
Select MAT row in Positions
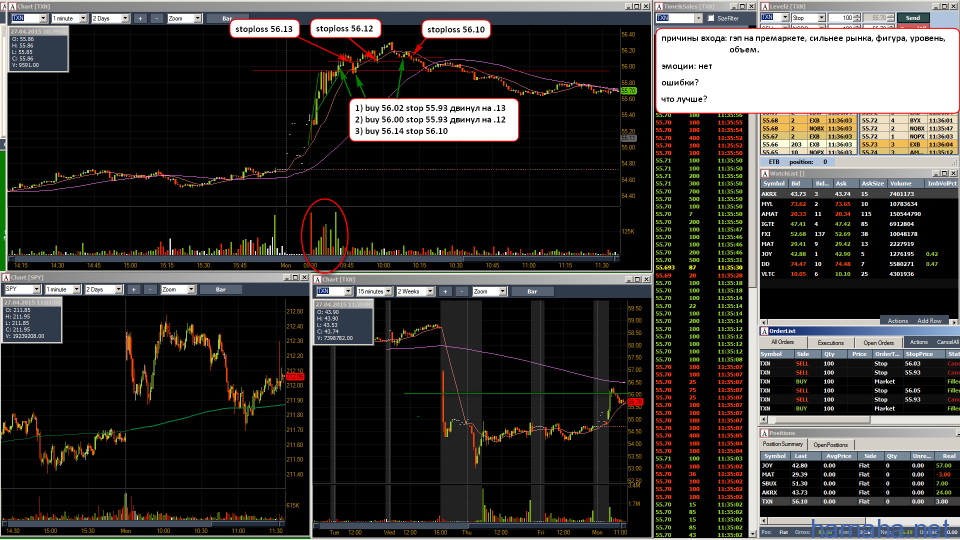[860, 474]
